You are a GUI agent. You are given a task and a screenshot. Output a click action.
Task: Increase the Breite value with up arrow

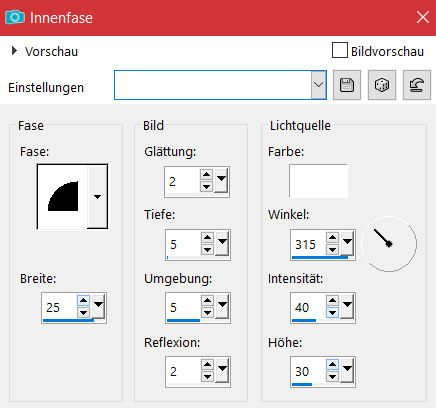(83, 301)
